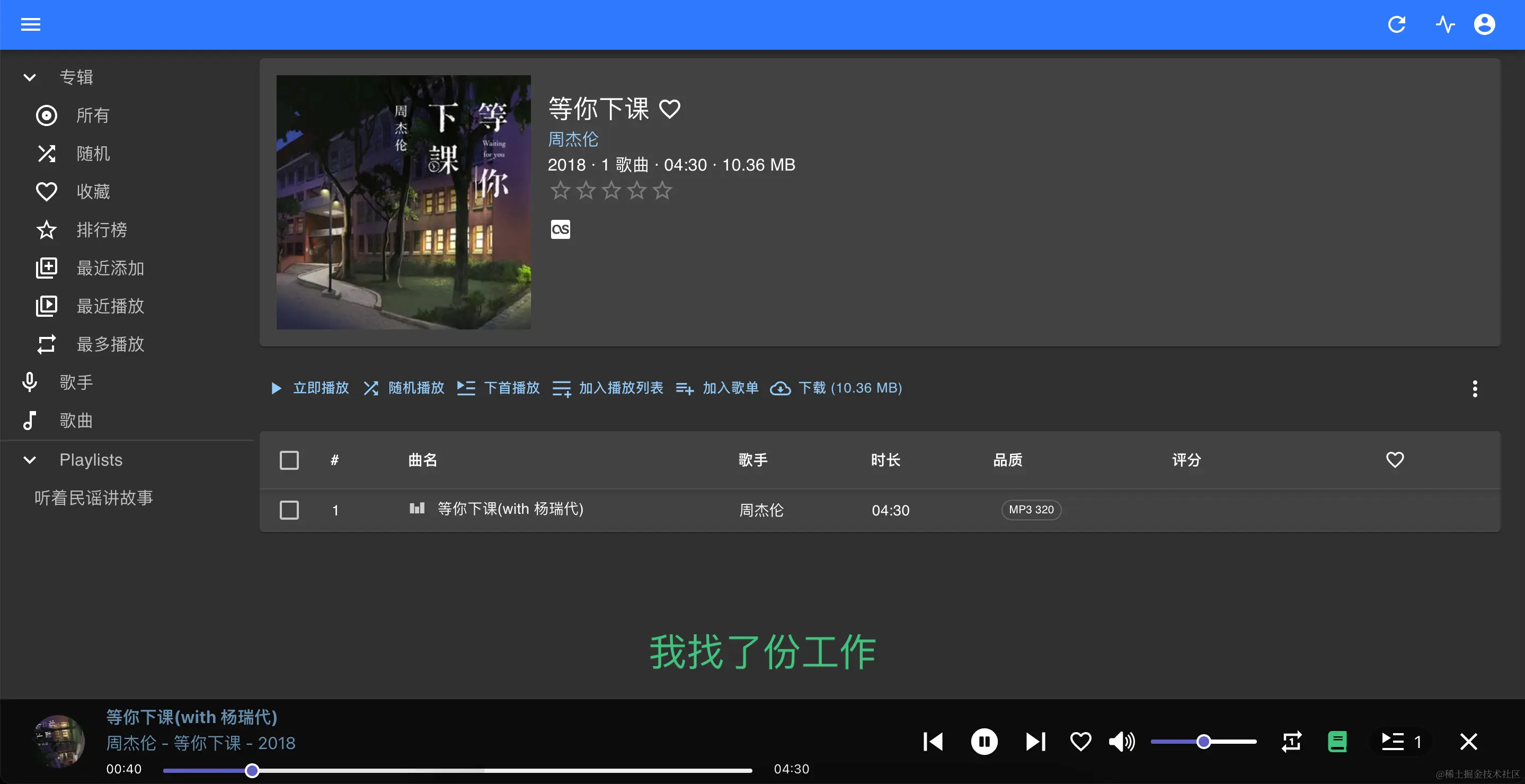This screenshot has height=784, width=1525.
Task: Click 随机播放 button
Action: click(404, 388)
